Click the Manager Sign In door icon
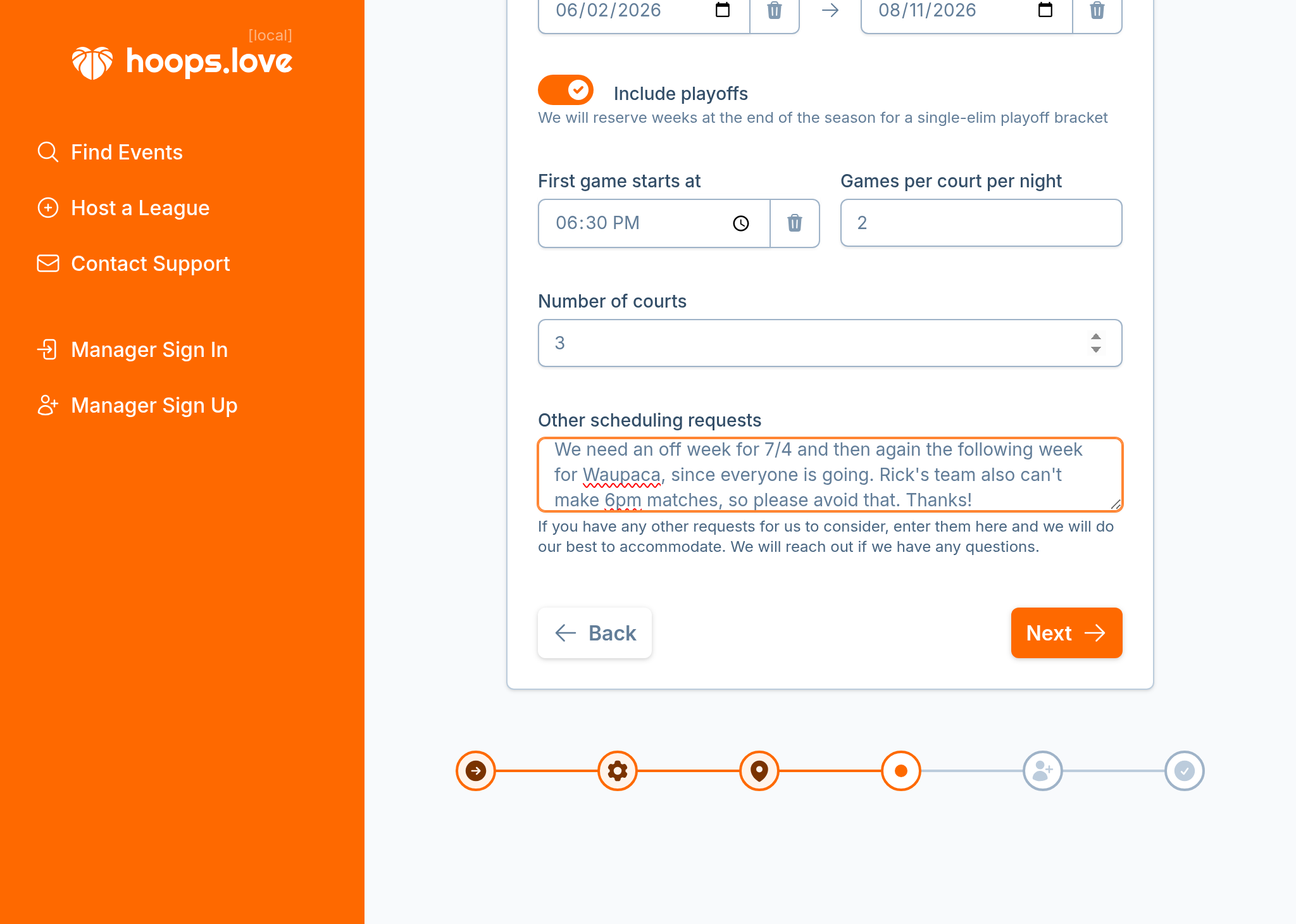 pos(48,350)
